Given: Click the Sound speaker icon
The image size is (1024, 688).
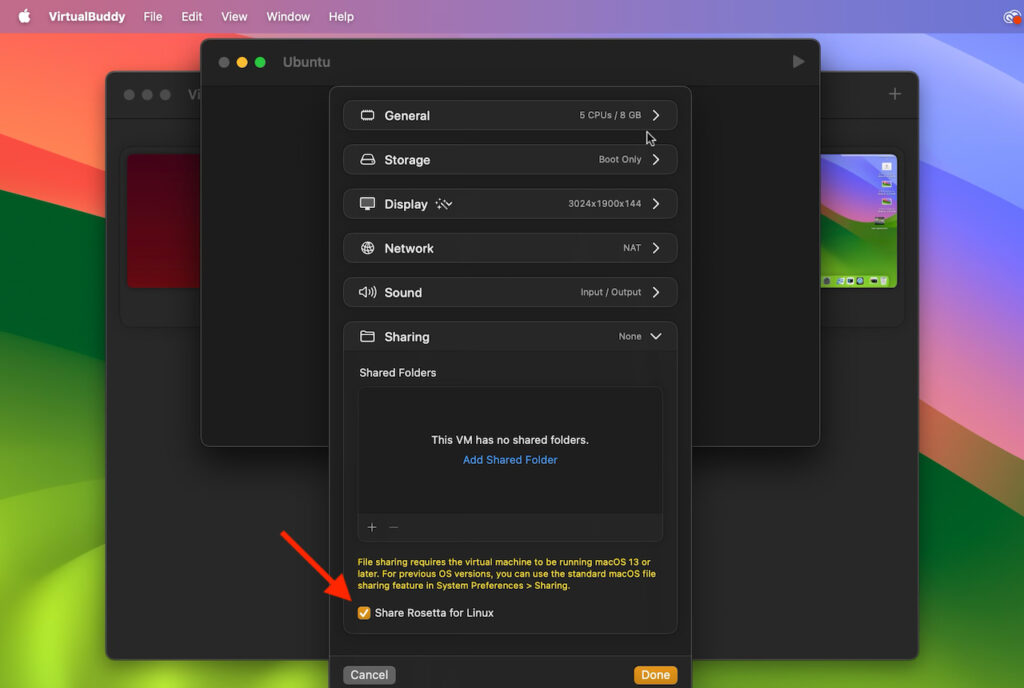Looking at the screenshot, I should (x=368, y=292).
